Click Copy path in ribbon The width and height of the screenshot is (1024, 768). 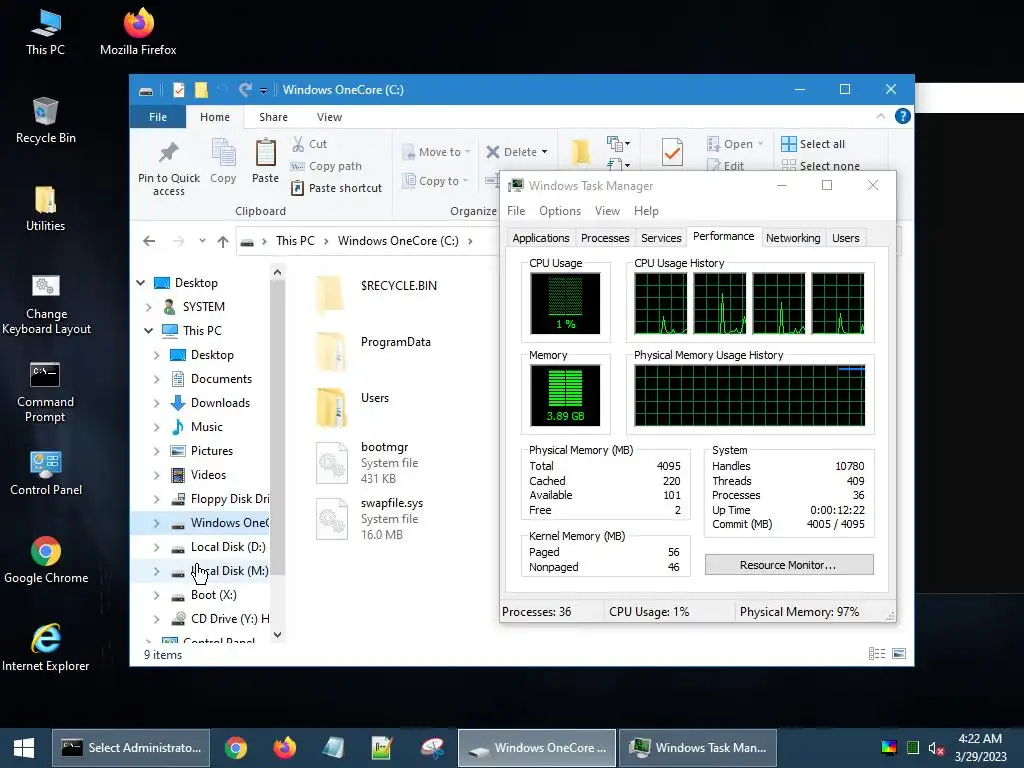tap(326, 166)
